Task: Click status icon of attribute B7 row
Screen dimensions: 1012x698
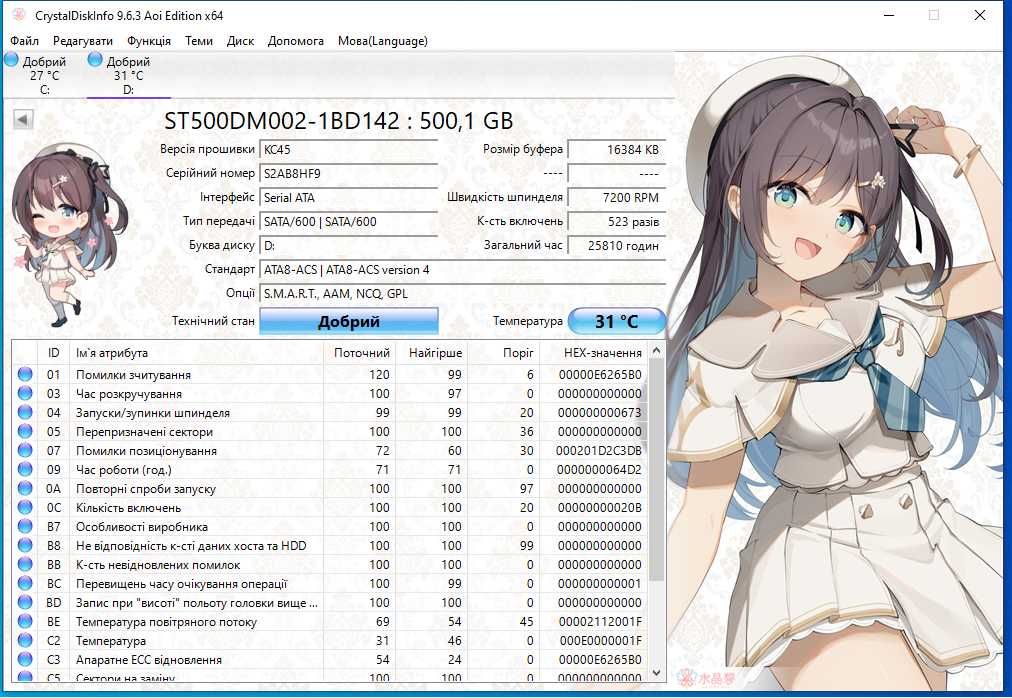Action: point(25,526)
